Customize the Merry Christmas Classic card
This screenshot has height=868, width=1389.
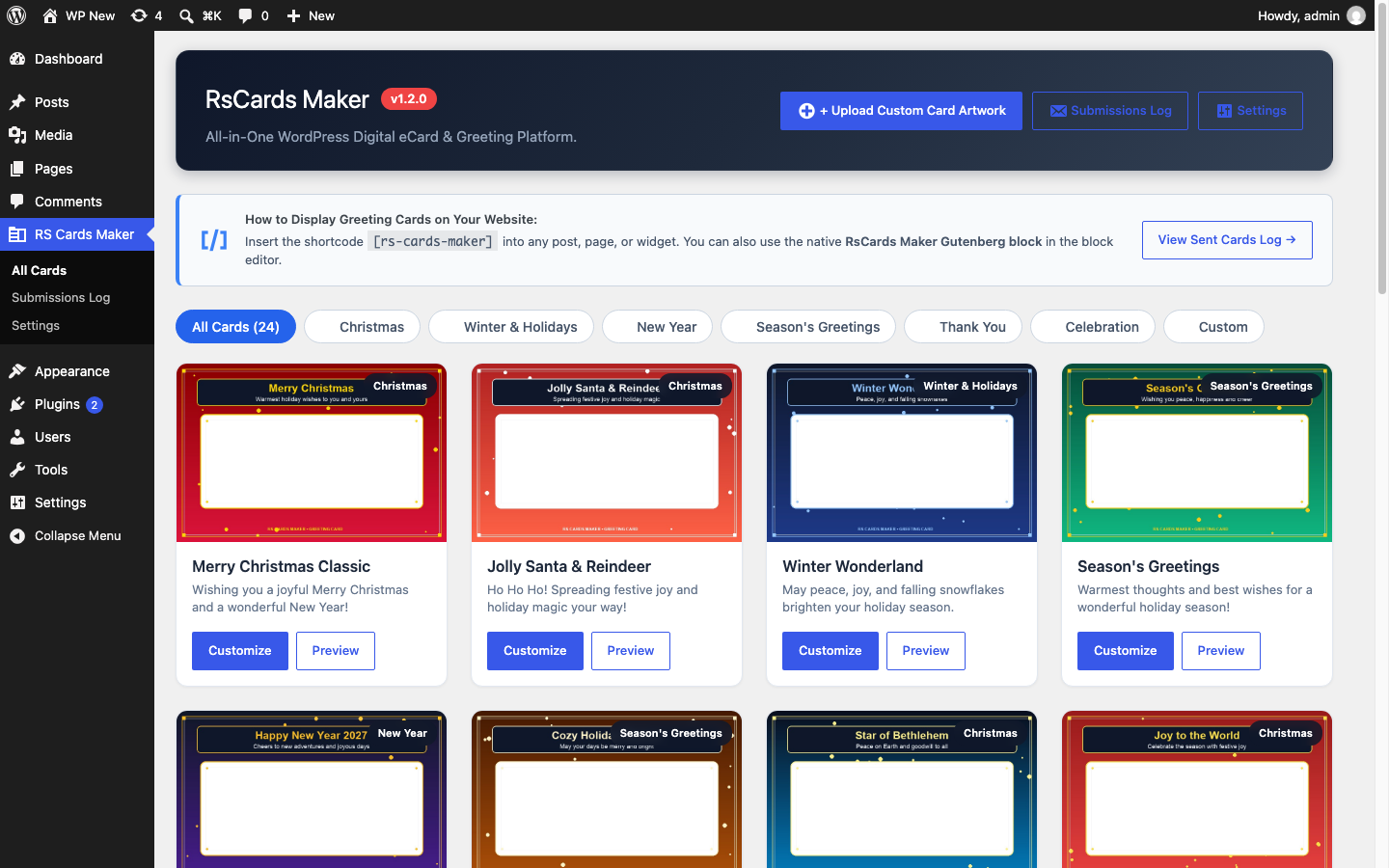point(240,651)
